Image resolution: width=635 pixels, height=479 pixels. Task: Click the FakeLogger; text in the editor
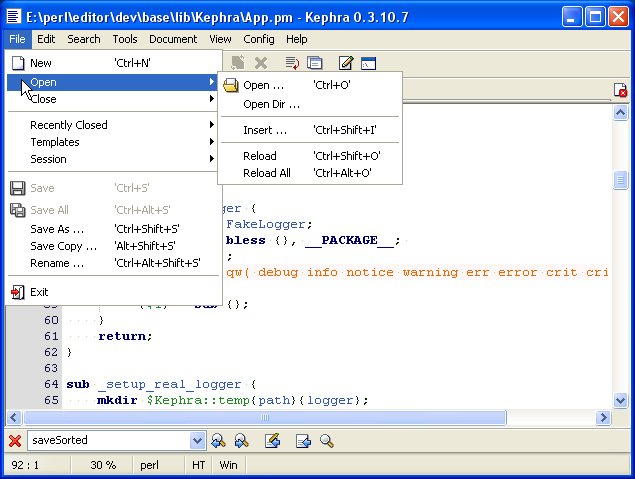coord(269,224)
